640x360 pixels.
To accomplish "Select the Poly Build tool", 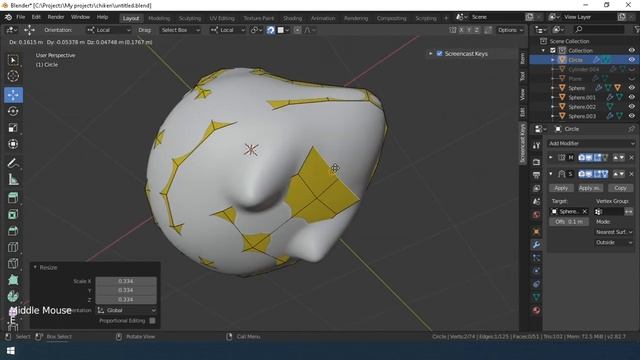I will pyautogui.click(x=13, y=280).
